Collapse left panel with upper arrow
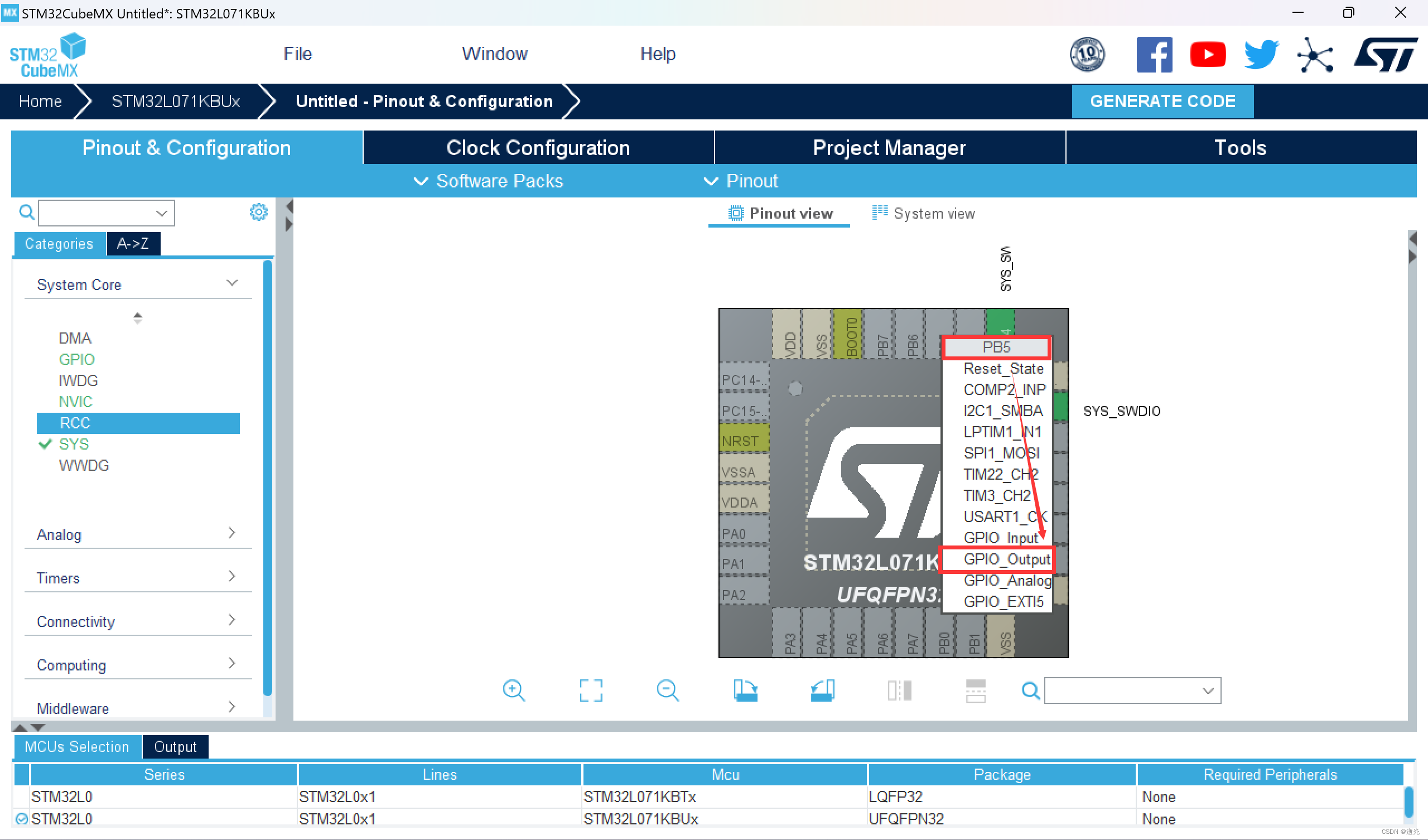The width and height of the screenshot is (1428, 840). (289, 206)
